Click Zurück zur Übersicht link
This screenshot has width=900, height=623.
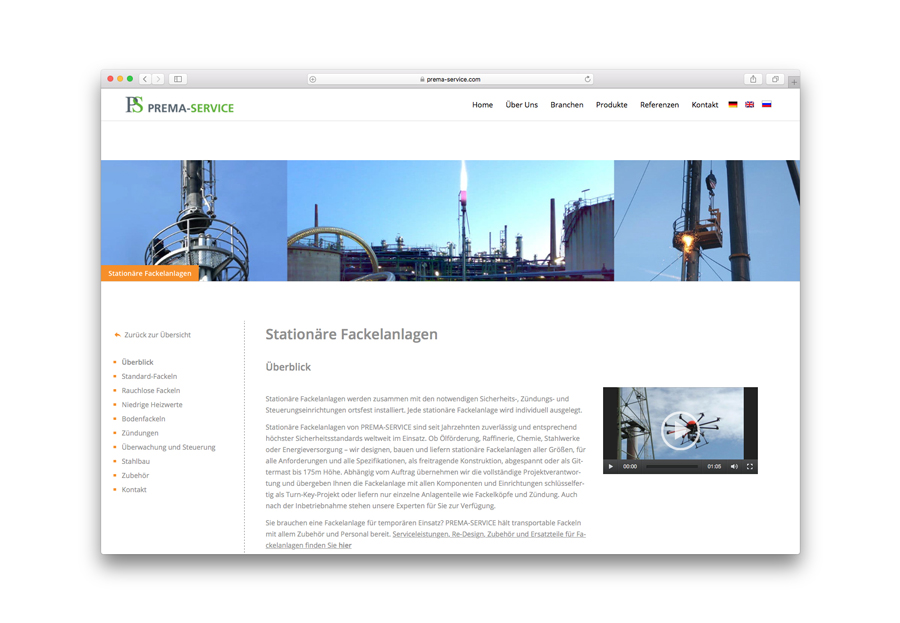(x=157, y=335)
